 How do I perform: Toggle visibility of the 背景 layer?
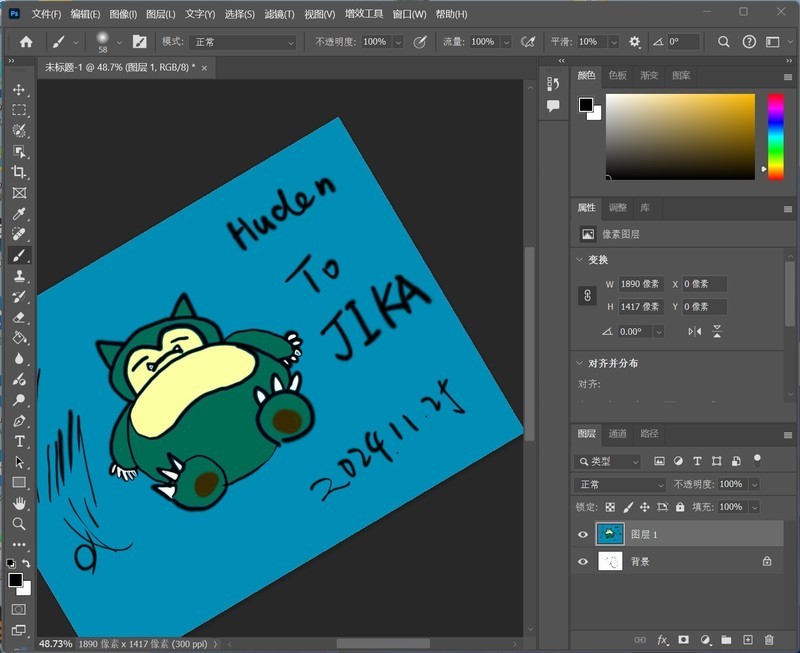click(583, 562)
